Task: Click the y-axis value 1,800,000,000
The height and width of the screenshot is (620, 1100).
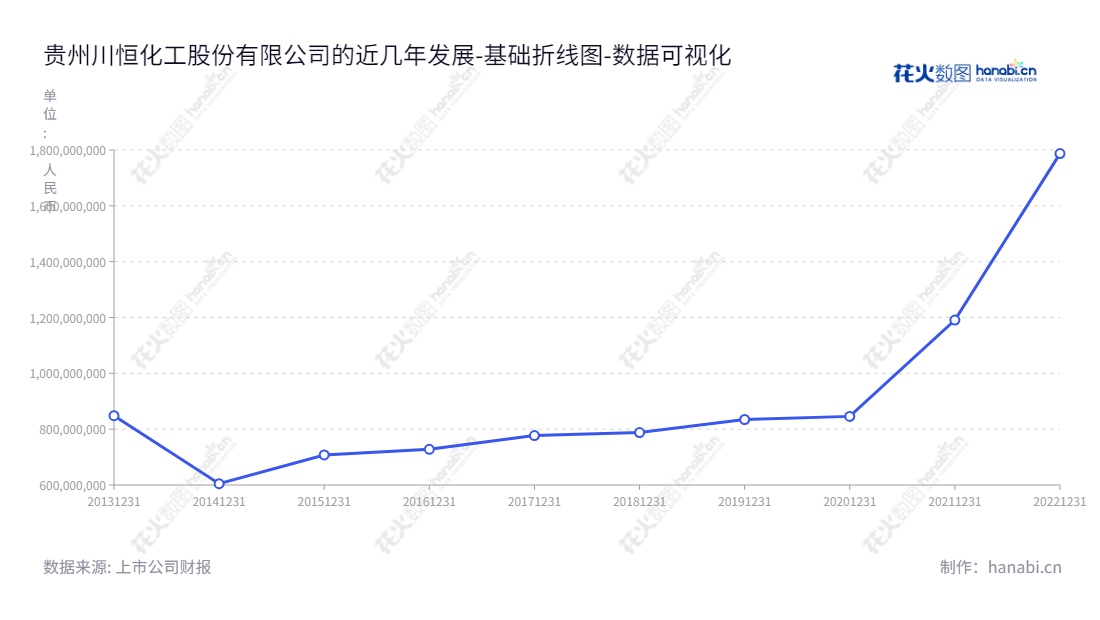Action: 68,150
